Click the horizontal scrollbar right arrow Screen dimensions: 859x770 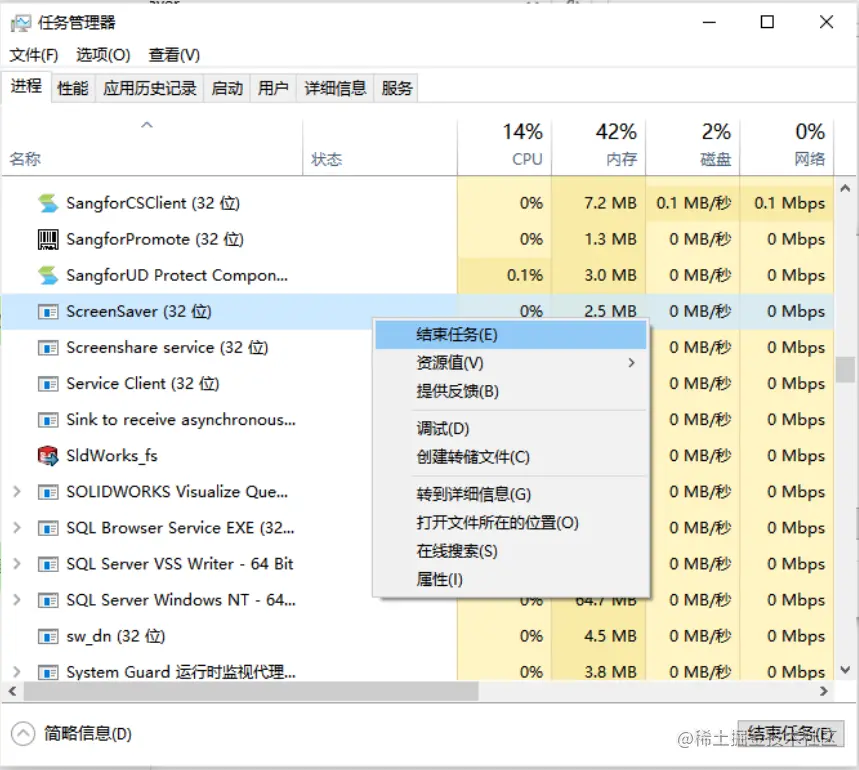(x=823, y=691)
